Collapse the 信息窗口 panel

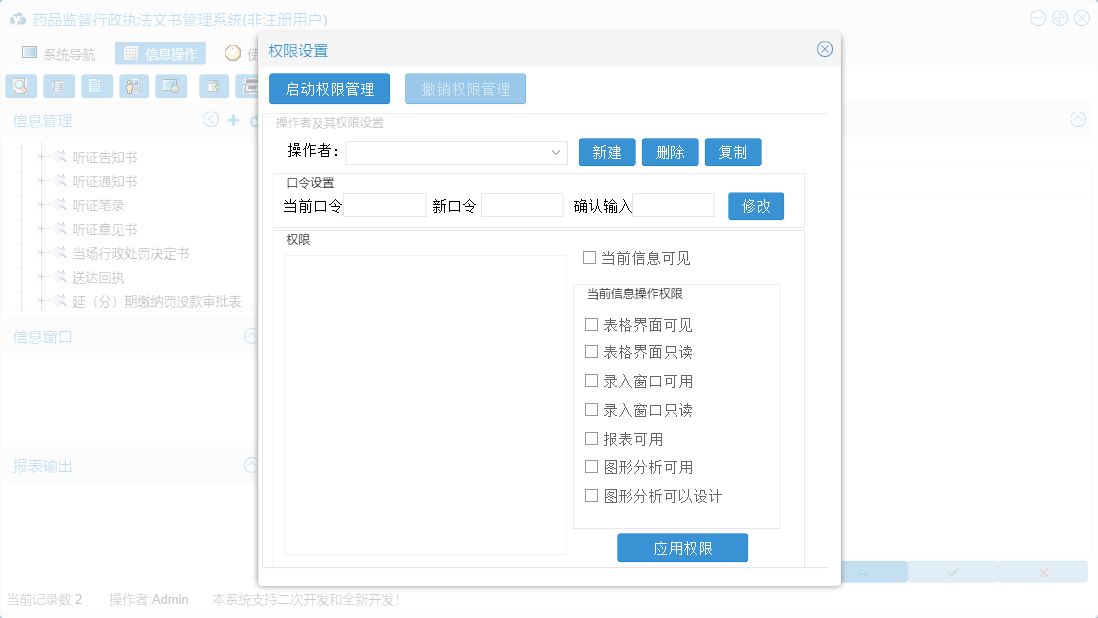[x=251, y=336]
